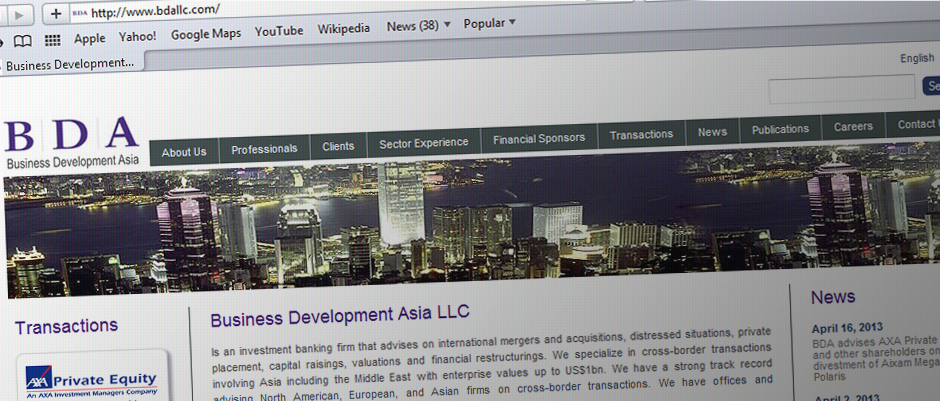This screenshot has height=401, width=940.
Task: Open the News menu item in navbar
Action: point(712,132)
